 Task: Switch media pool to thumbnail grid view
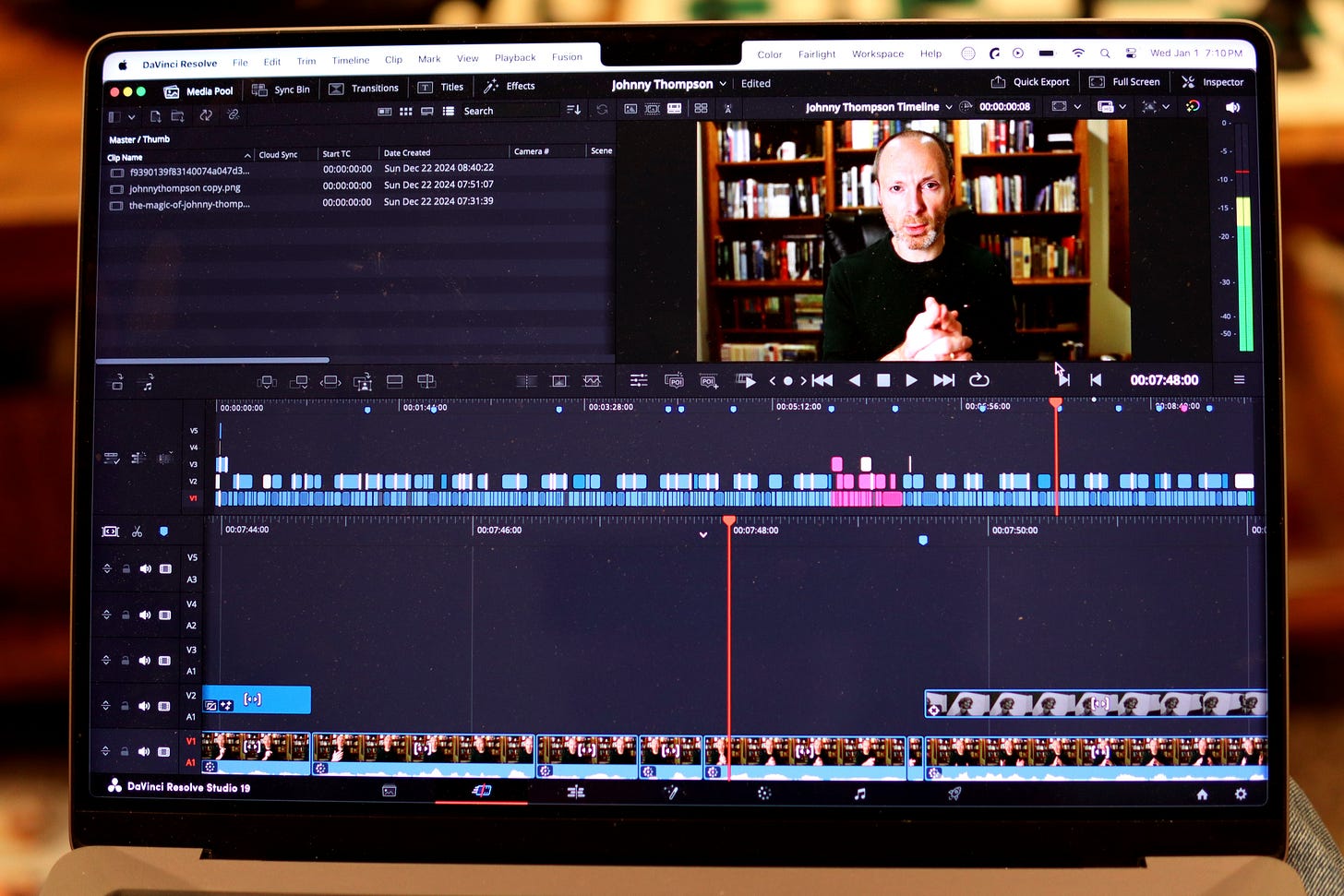click(405, 111)
